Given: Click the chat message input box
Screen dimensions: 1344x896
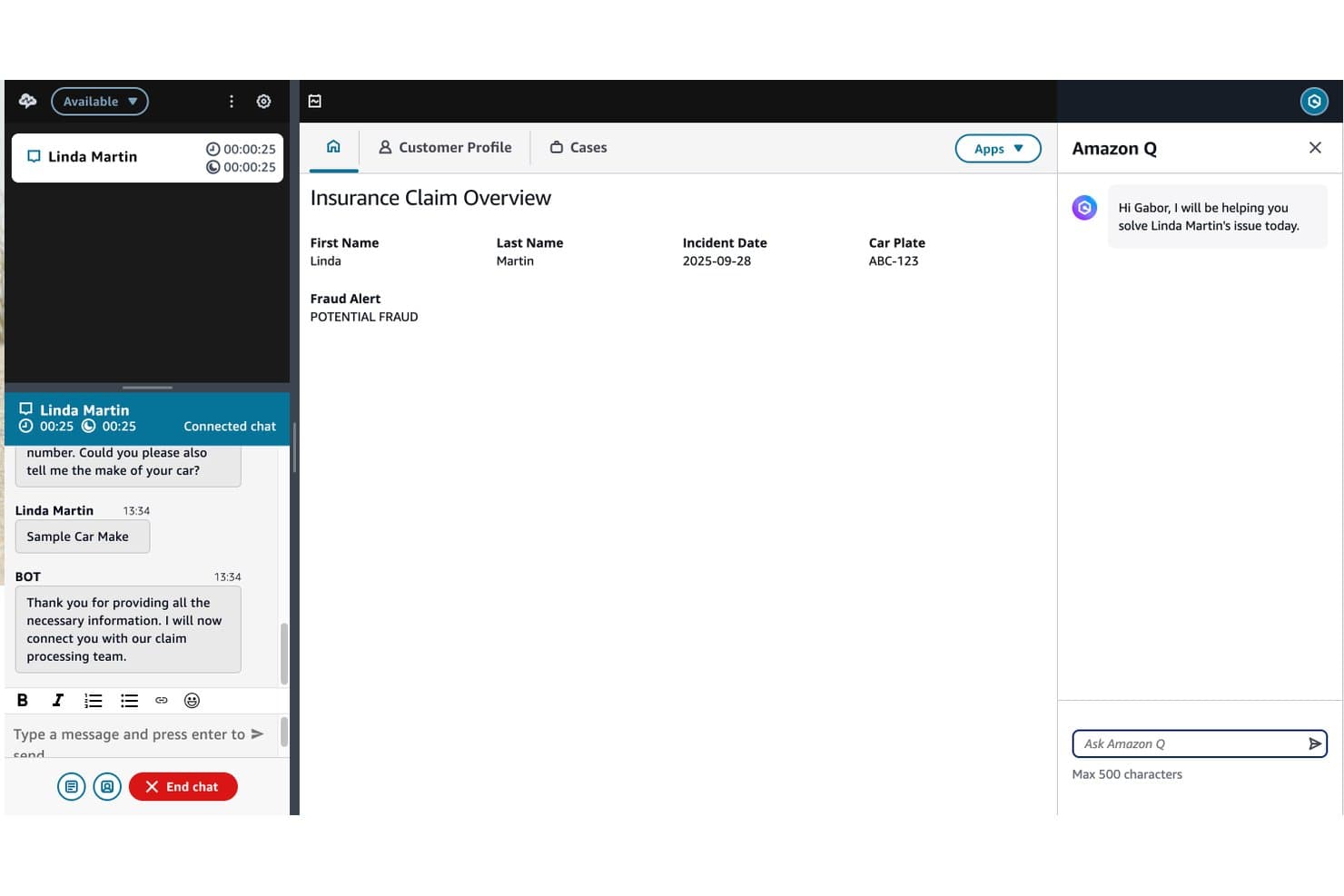Looking at the screenshot, I should click(129, 737).
